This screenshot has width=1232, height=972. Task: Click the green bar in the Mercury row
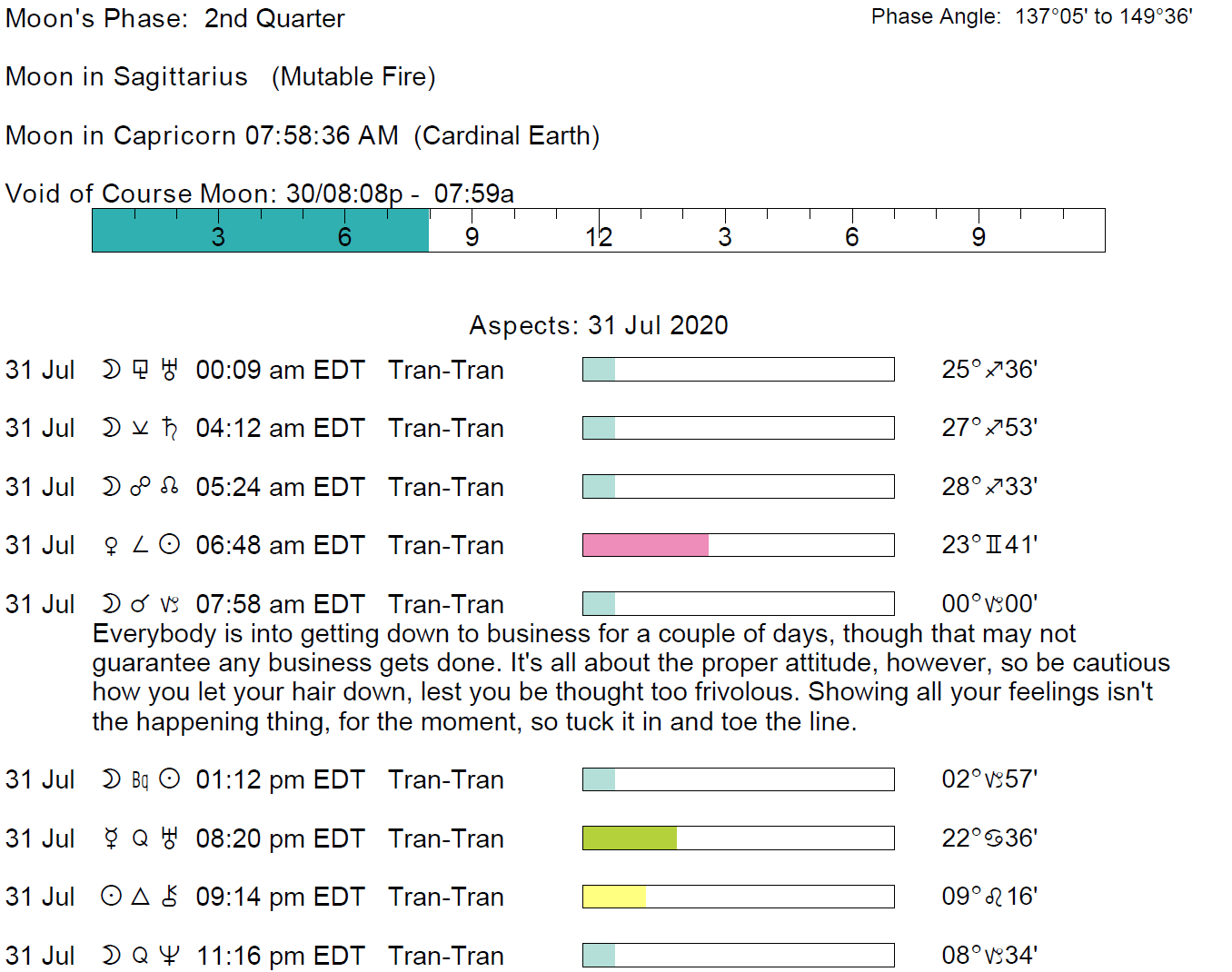(x=629, y=838)
